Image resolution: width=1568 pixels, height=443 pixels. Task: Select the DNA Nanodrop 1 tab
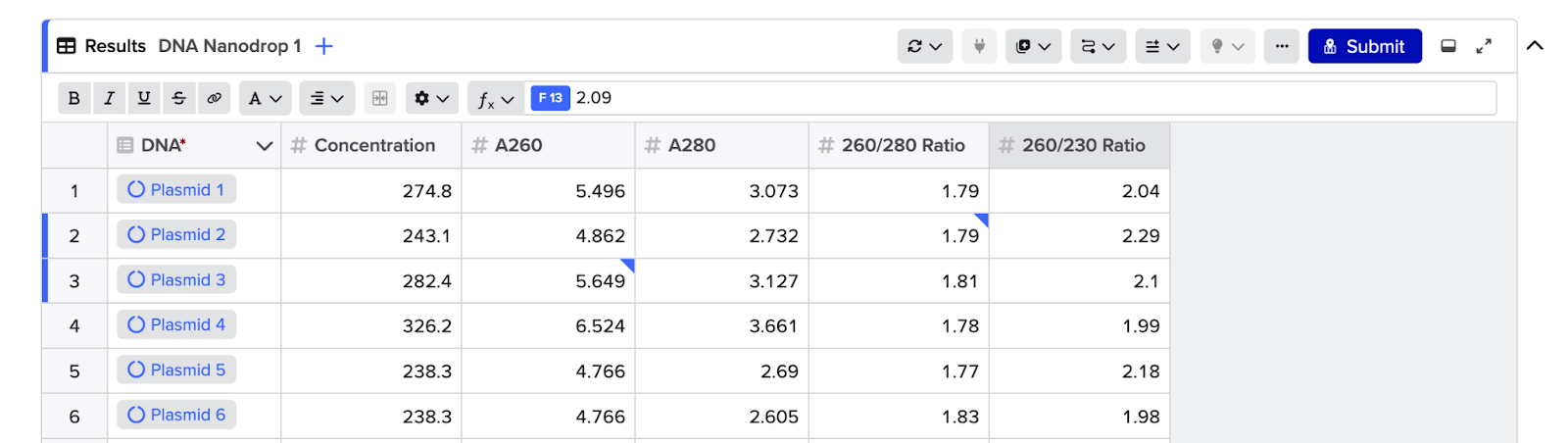(x=229, y=46)
